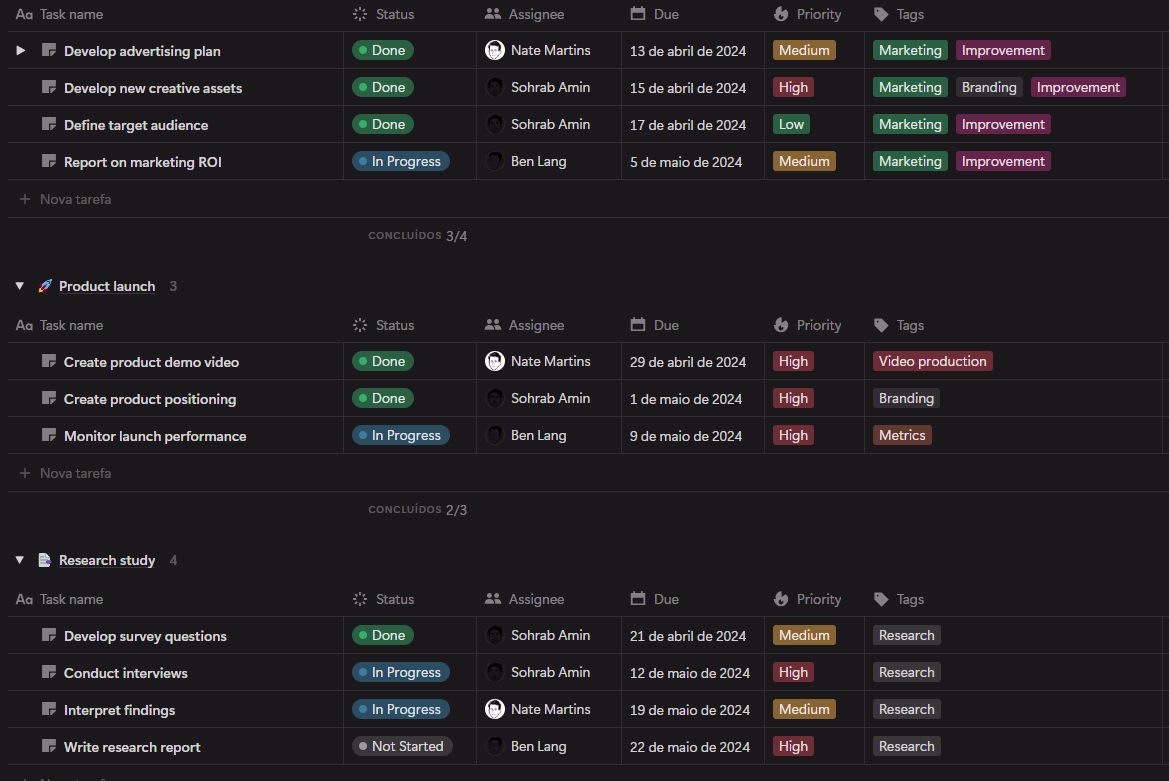Collapse the Research study group

pyautogui.click(x=19, y=560)
